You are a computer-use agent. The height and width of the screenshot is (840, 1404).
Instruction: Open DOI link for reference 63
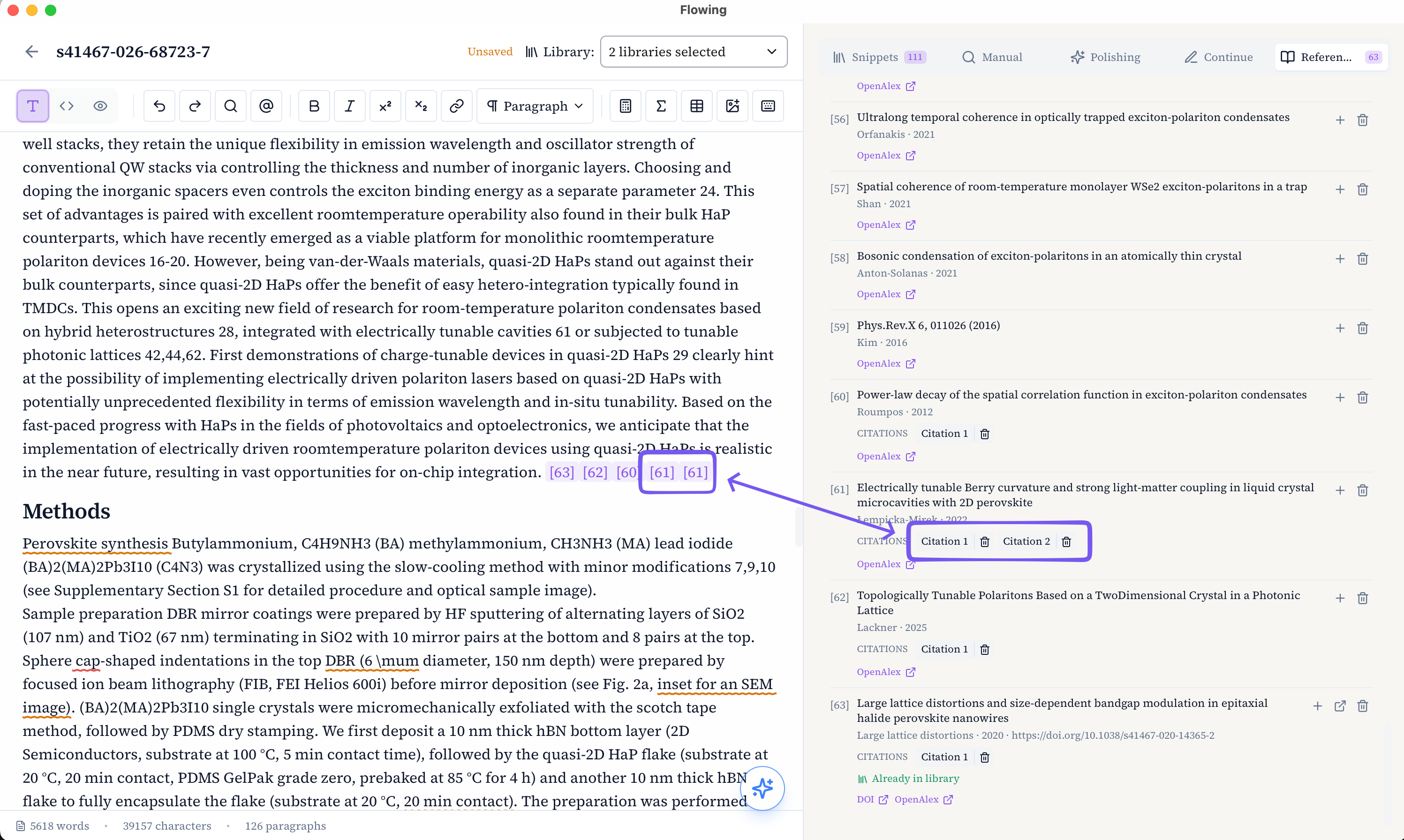click(872, 799)
